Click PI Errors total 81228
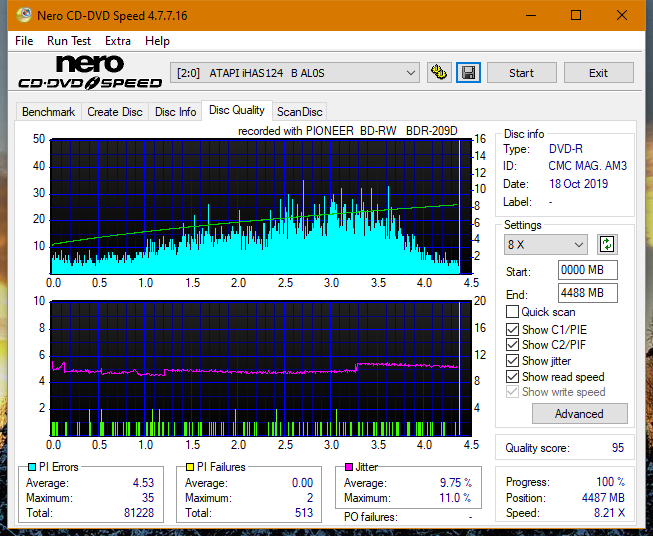This screenshot has height=536, width=653. click(x=139, y=512)
